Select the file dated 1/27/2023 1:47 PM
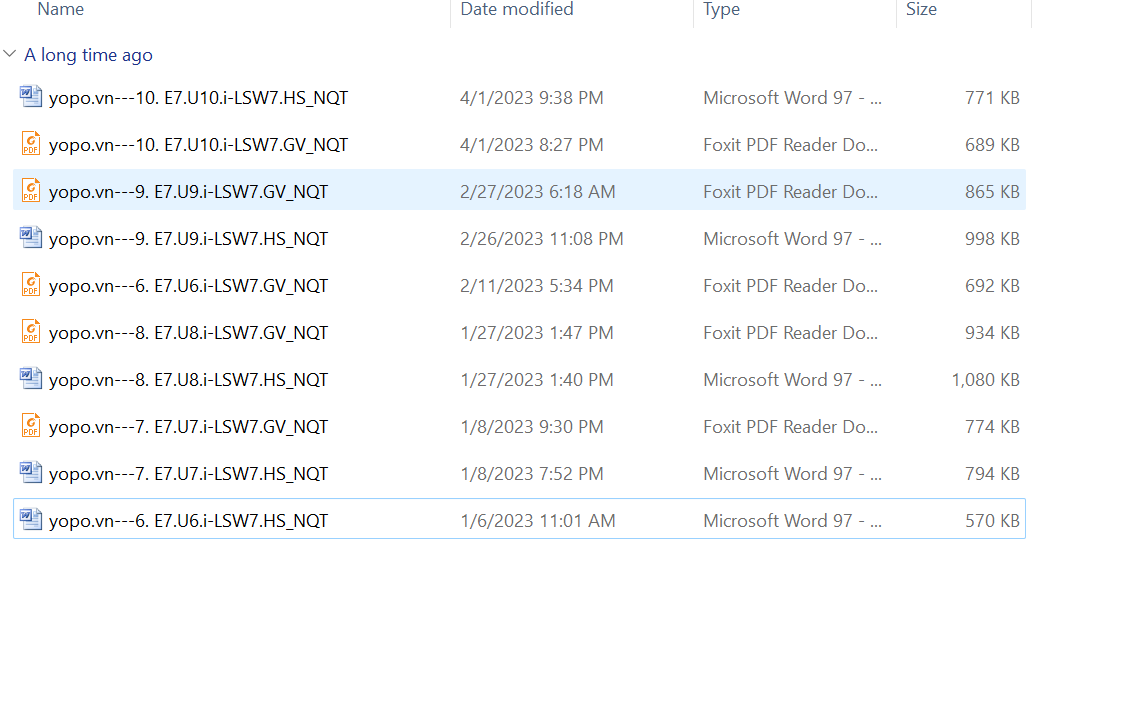1141x708 pixels. (x=536, y=333)
